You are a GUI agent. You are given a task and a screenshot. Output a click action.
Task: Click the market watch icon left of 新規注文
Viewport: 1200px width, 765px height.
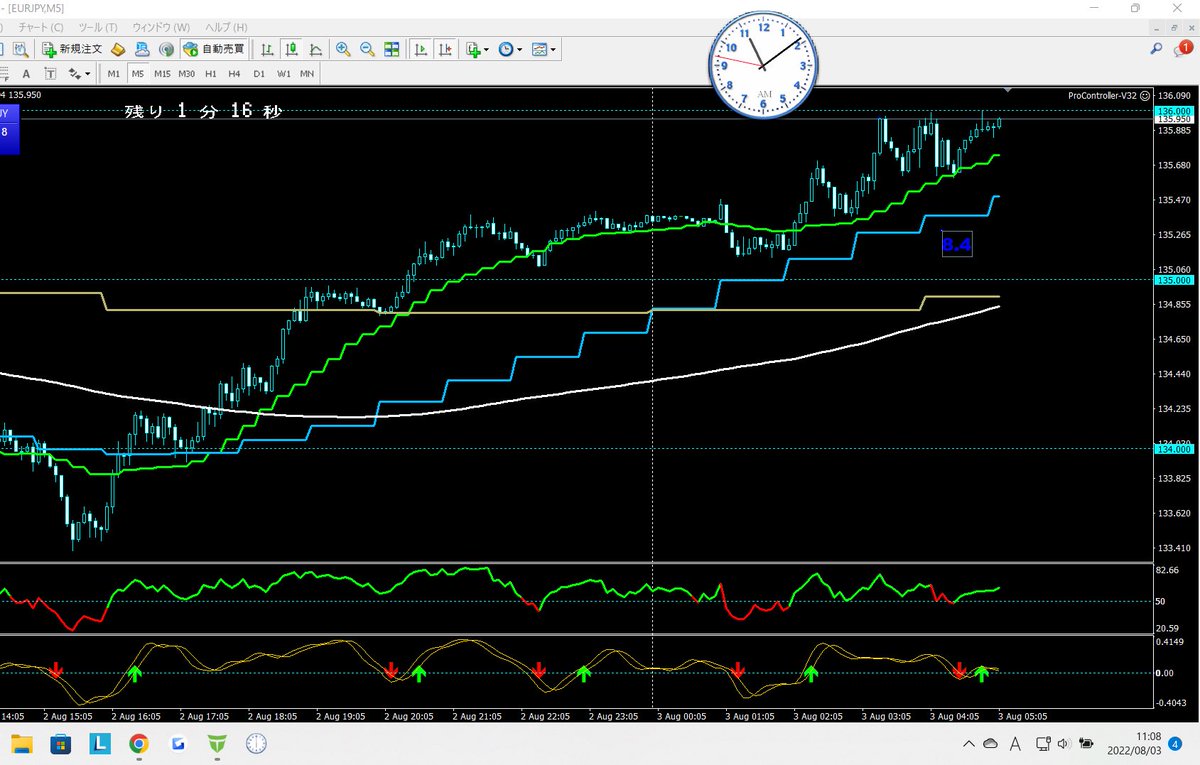click(x=19, y=48)
